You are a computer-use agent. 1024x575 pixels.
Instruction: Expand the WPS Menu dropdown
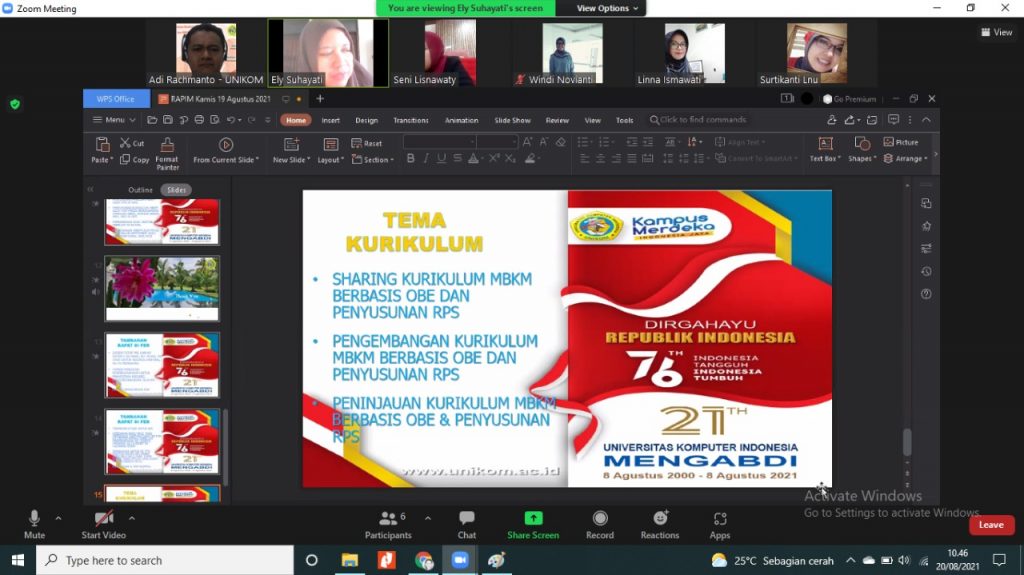pyautogui.click(x=114, y=120)
